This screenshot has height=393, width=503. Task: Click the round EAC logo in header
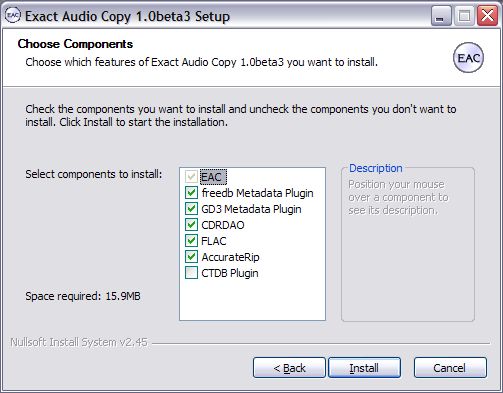(x=468, y=58)
